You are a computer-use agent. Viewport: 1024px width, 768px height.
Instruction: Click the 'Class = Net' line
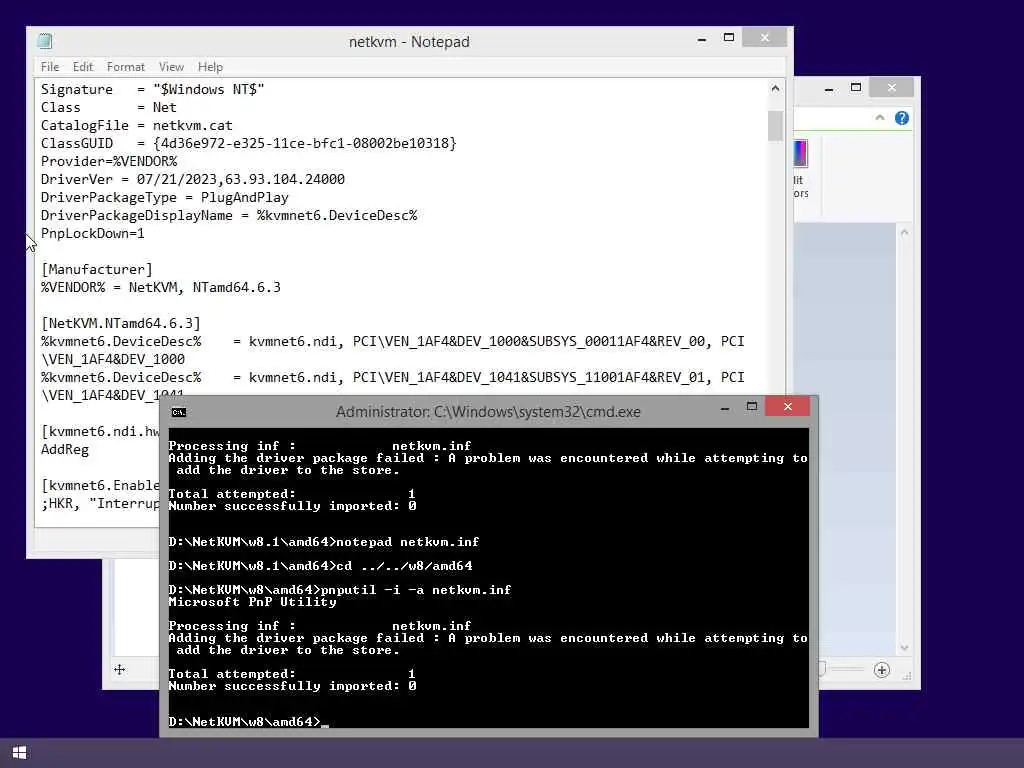(108, 107)
